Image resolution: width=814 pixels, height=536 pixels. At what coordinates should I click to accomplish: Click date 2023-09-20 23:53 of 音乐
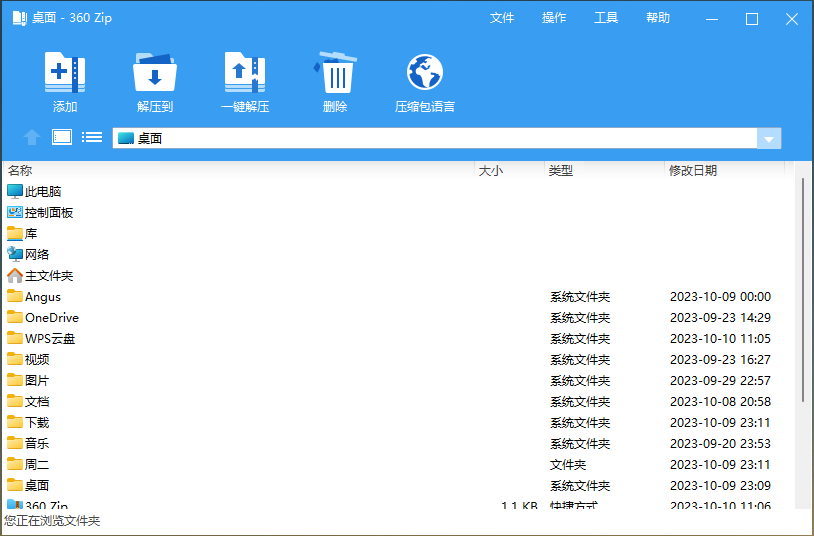pyautogui.click(x=720, y=444)
